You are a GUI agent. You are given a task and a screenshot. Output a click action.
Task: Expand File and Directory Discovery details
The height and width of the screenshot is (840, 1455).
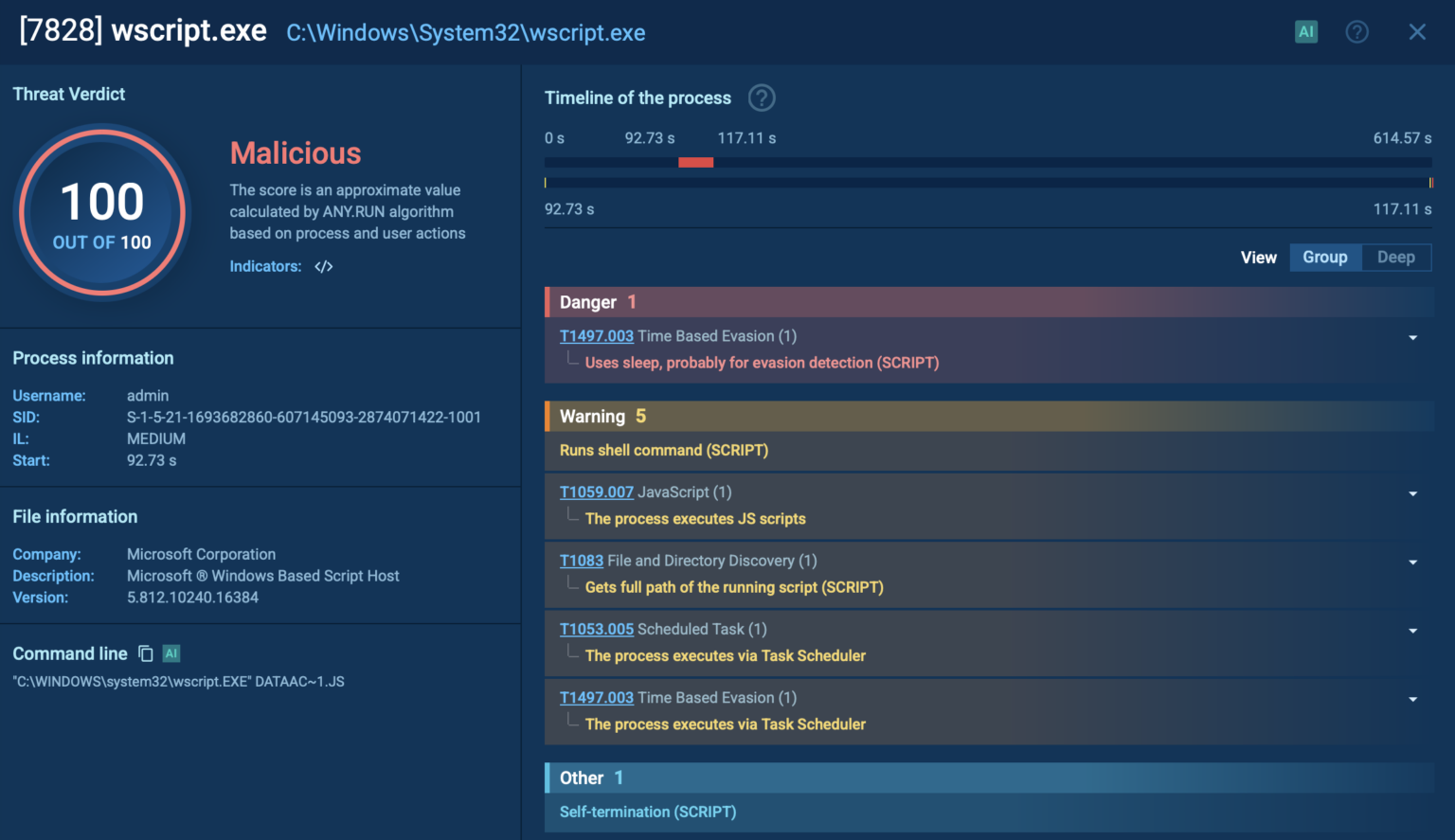(x=1411, y=561)
